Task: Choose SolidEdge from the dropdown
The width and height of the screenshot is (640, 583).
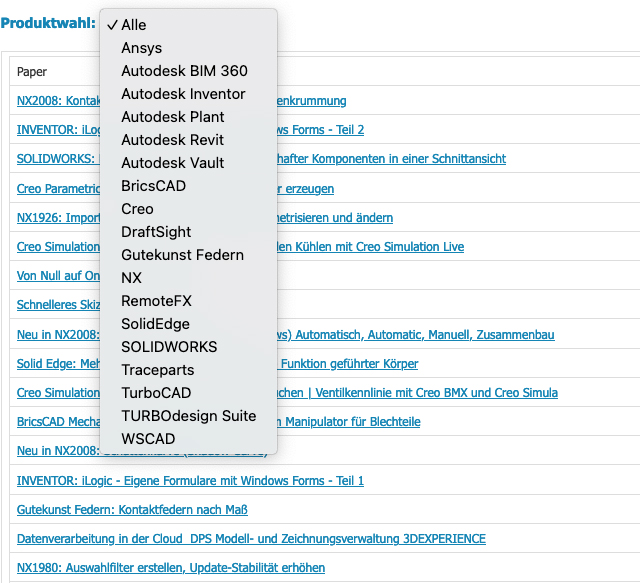Action: point(188,324)
